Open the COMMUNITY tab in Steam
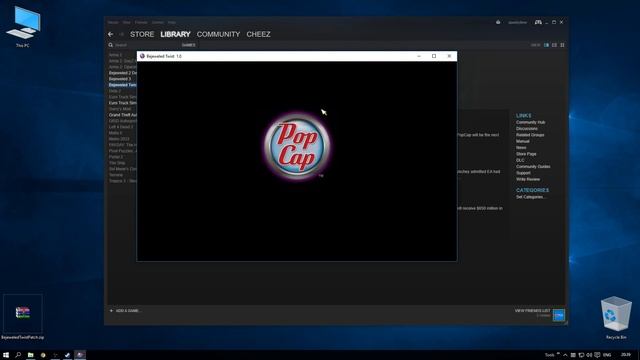640x360 pixels. tap(218, 34)
